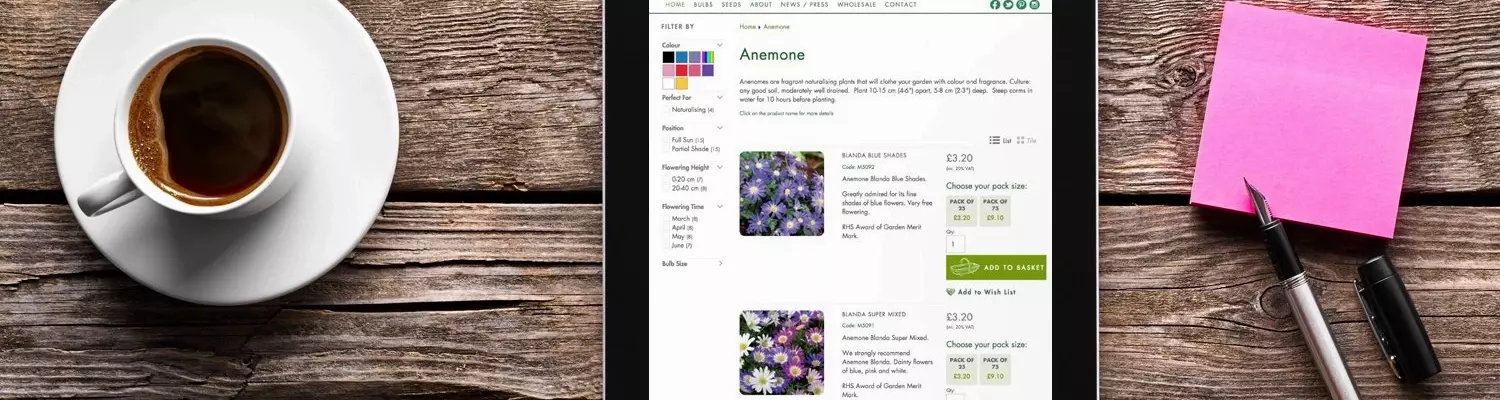Click the code M5092 text
The height and width of the screenshot is (400, 1500).
click(858, 166)
